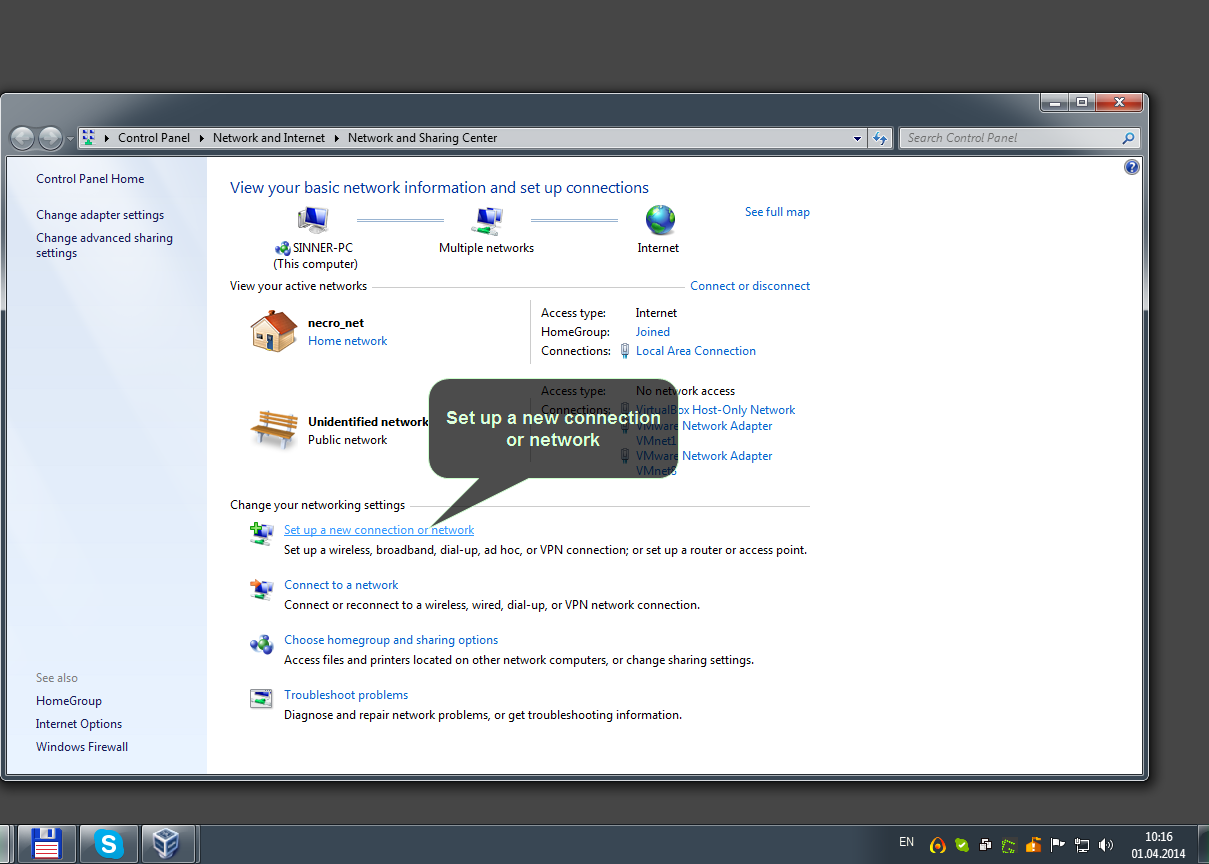Click Set up a new connection or network

pyautogui.click(x=379, y=530)
